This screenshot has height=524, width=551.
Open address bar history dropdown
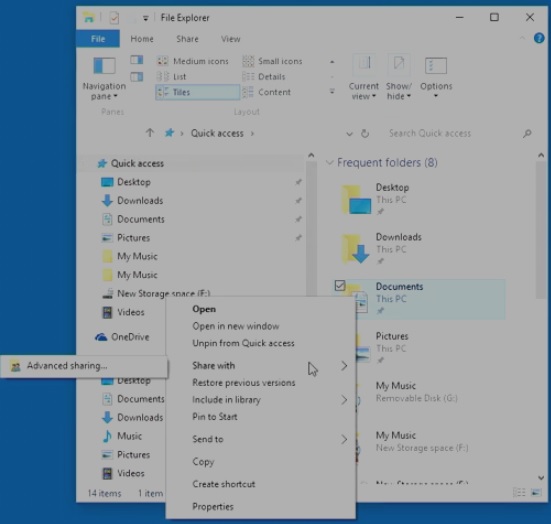[349, 134]
